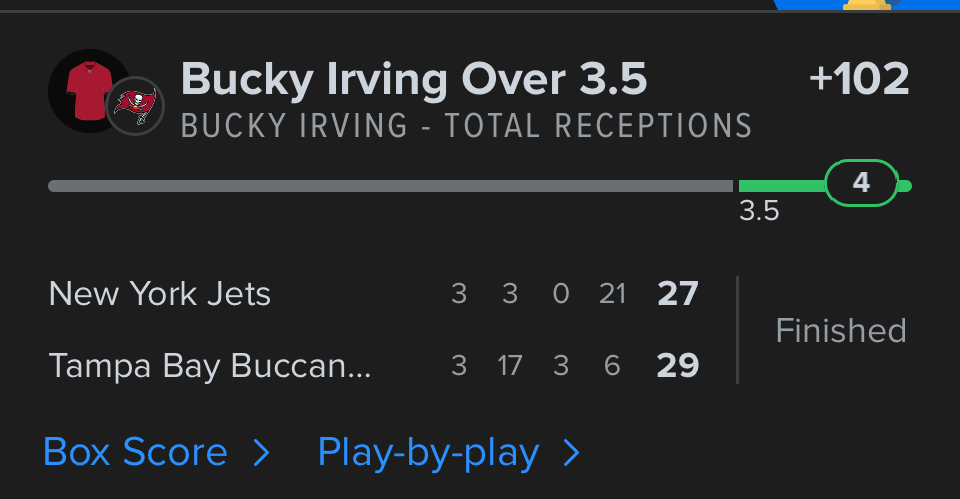960x499 pixels.
Task: Click the Total Receptions subtitle text
Action: pos(466,126)
